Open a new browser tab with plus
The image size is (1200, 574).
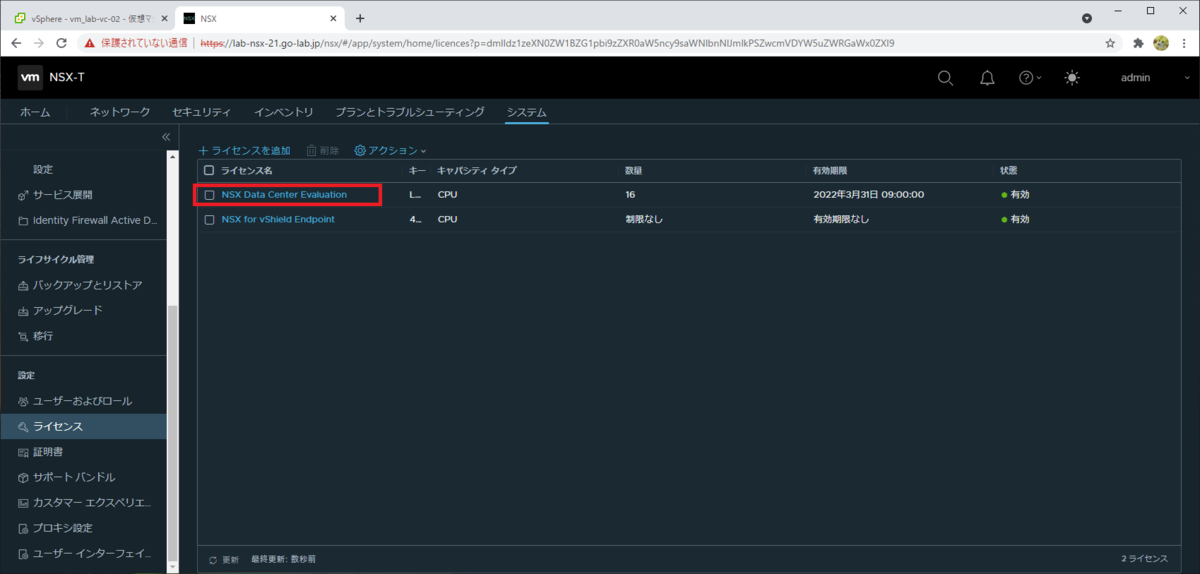tap(360, 18)
